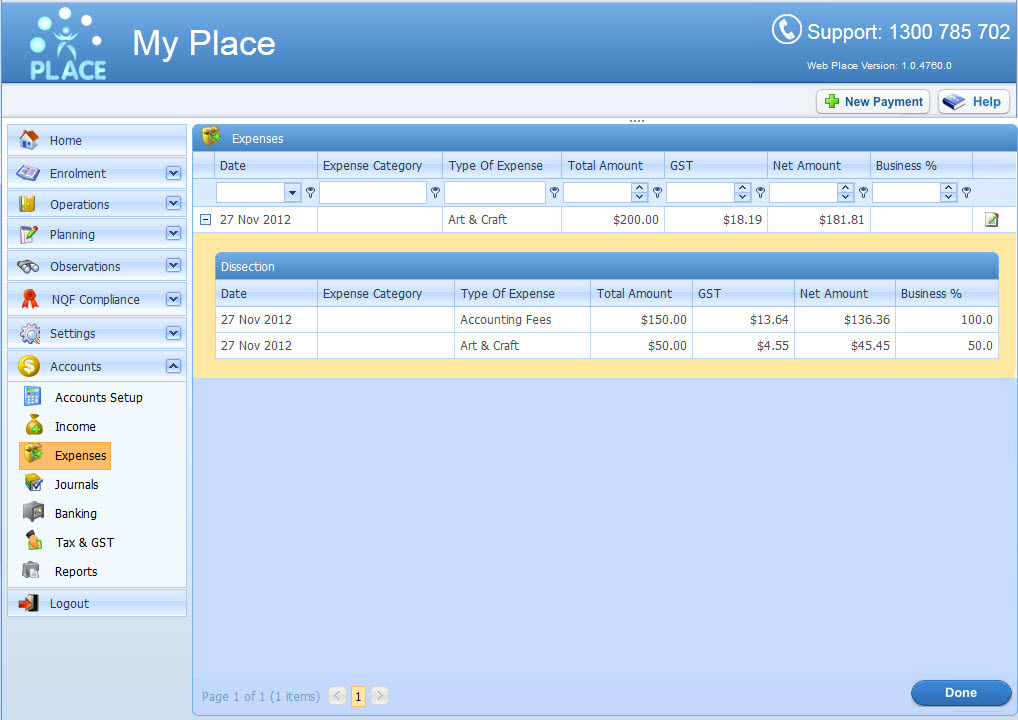The height and width of the screenshot is (720, 1018).
Task: Click the Expense Category filter icon
Action: 434,193
